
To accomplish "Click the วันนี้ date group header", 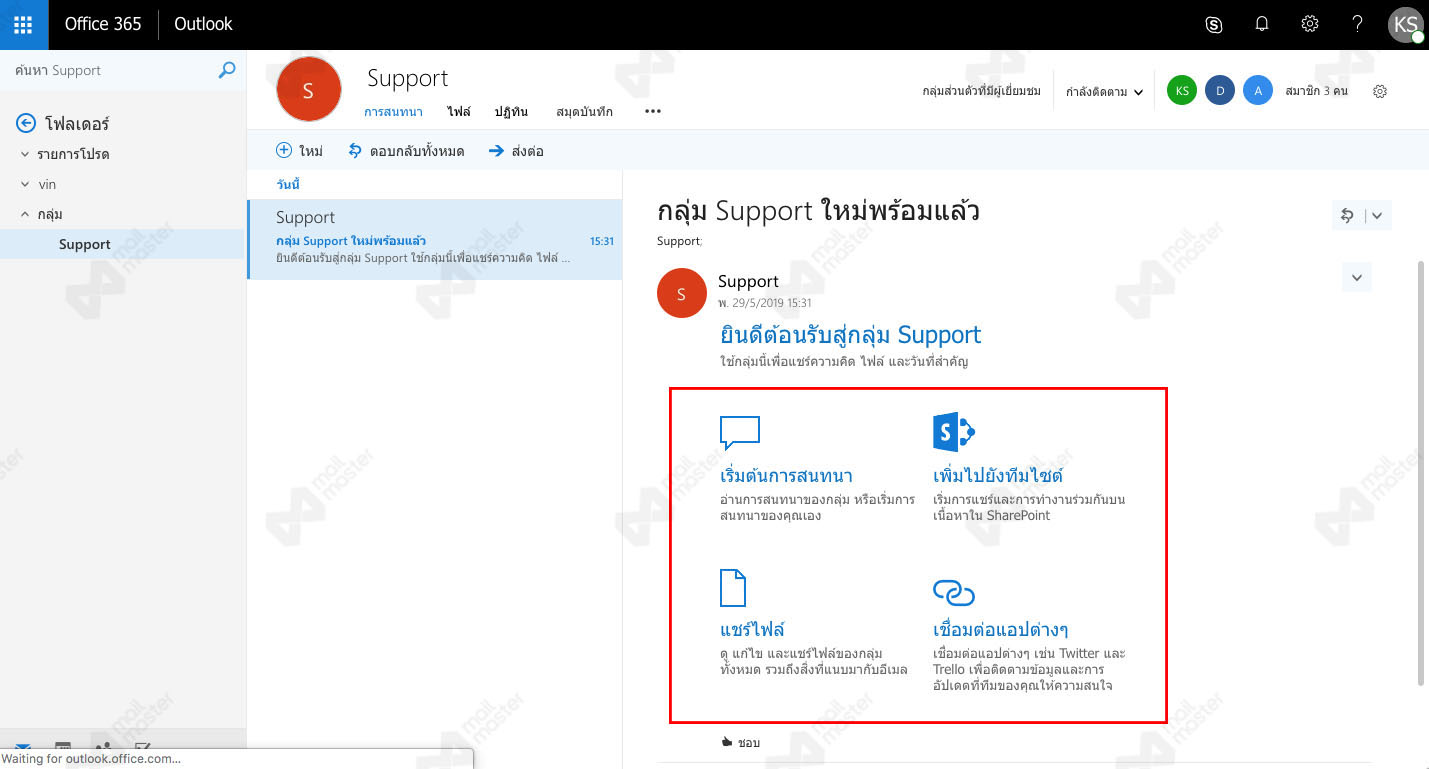I will tap(288, 185).
